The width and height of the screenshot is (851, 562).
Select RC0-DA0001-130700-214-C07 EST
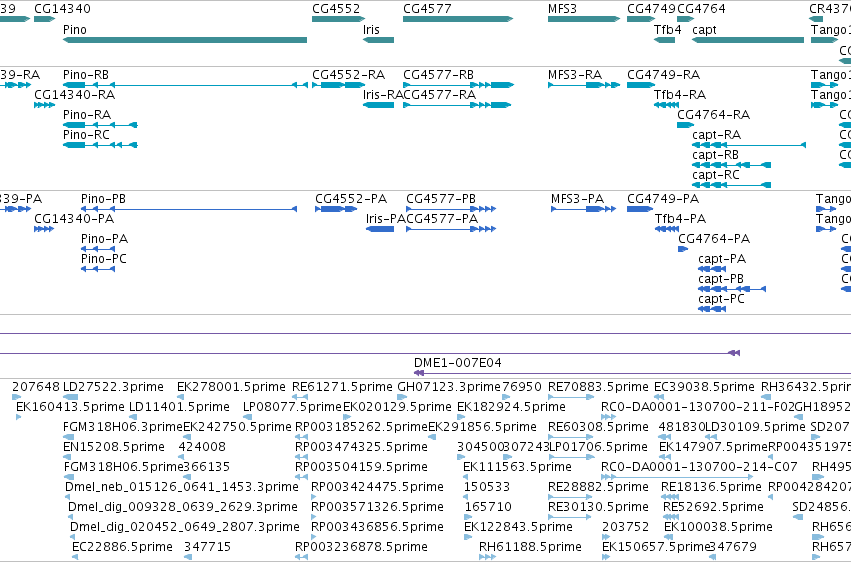[677, 478]
